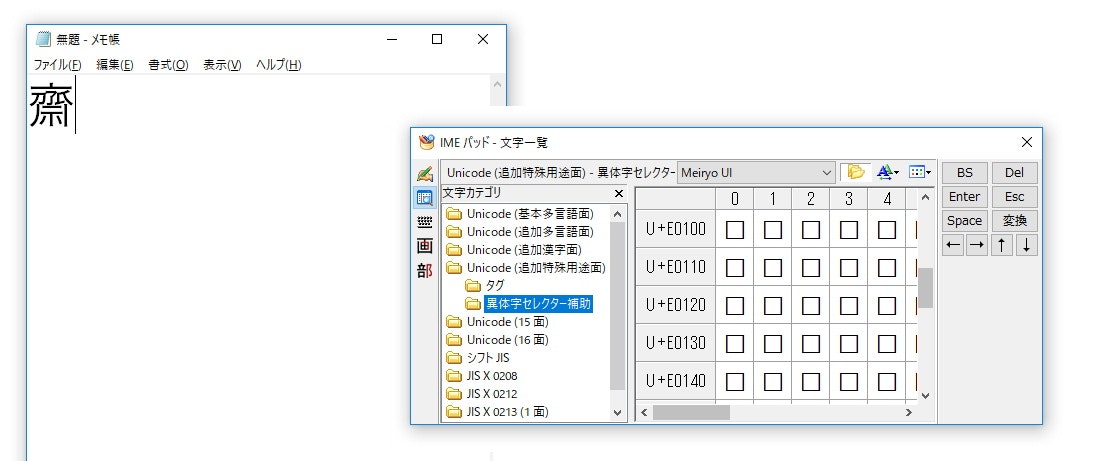
Task: Select the JIS X 0212 folder
Action: point(481,394)
